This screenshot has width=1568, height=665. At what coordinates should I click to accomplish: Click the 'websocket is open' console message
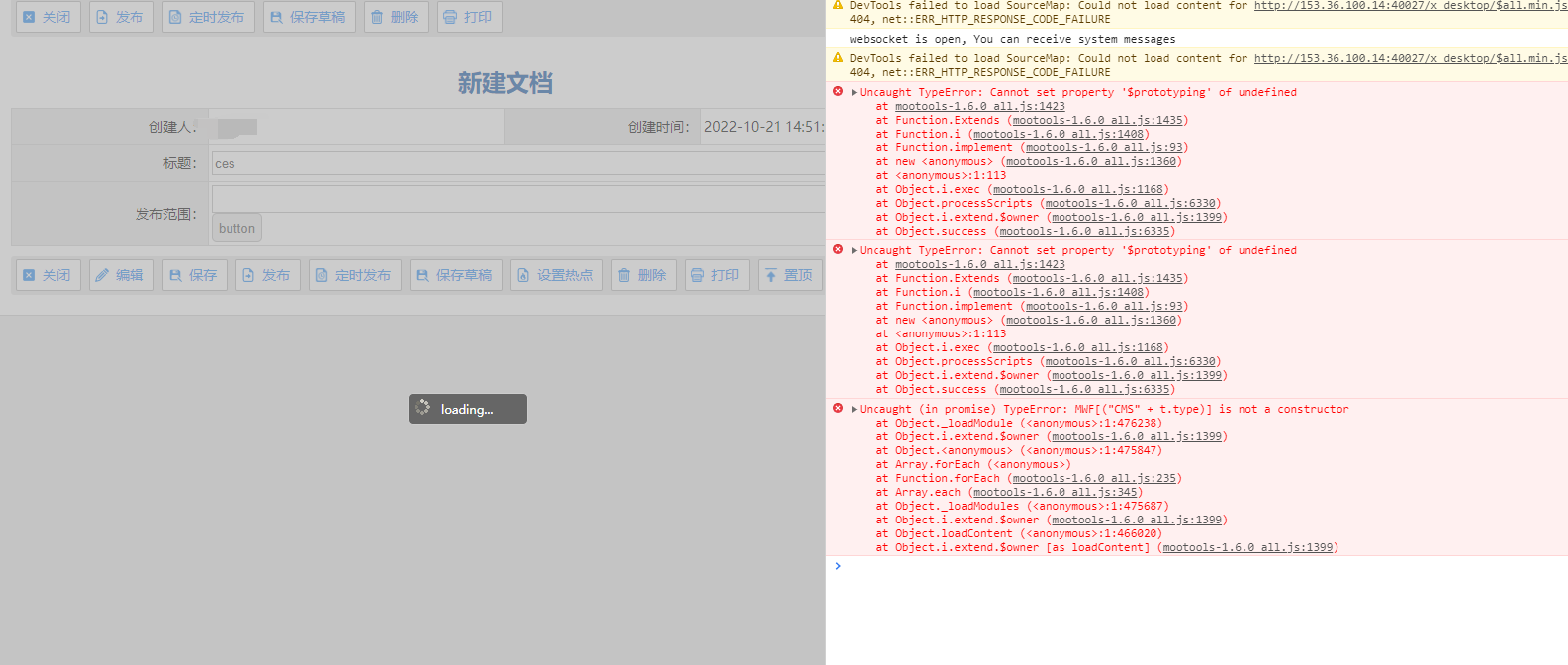click(1012, 39)
